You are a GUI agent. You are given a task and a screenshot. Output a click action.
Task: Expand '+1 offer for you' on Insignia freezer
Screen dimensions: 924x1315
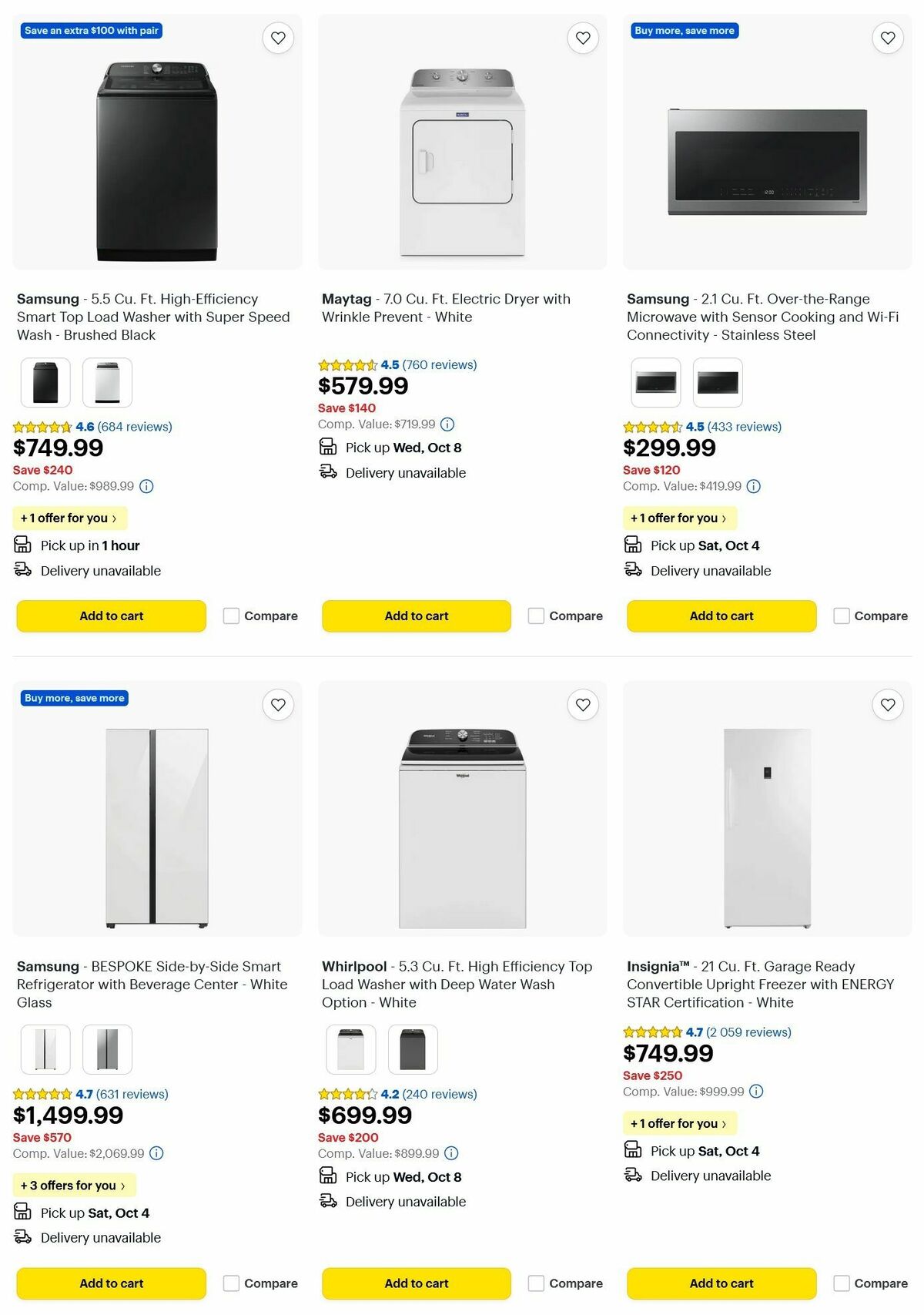(x=680, y=1124)
